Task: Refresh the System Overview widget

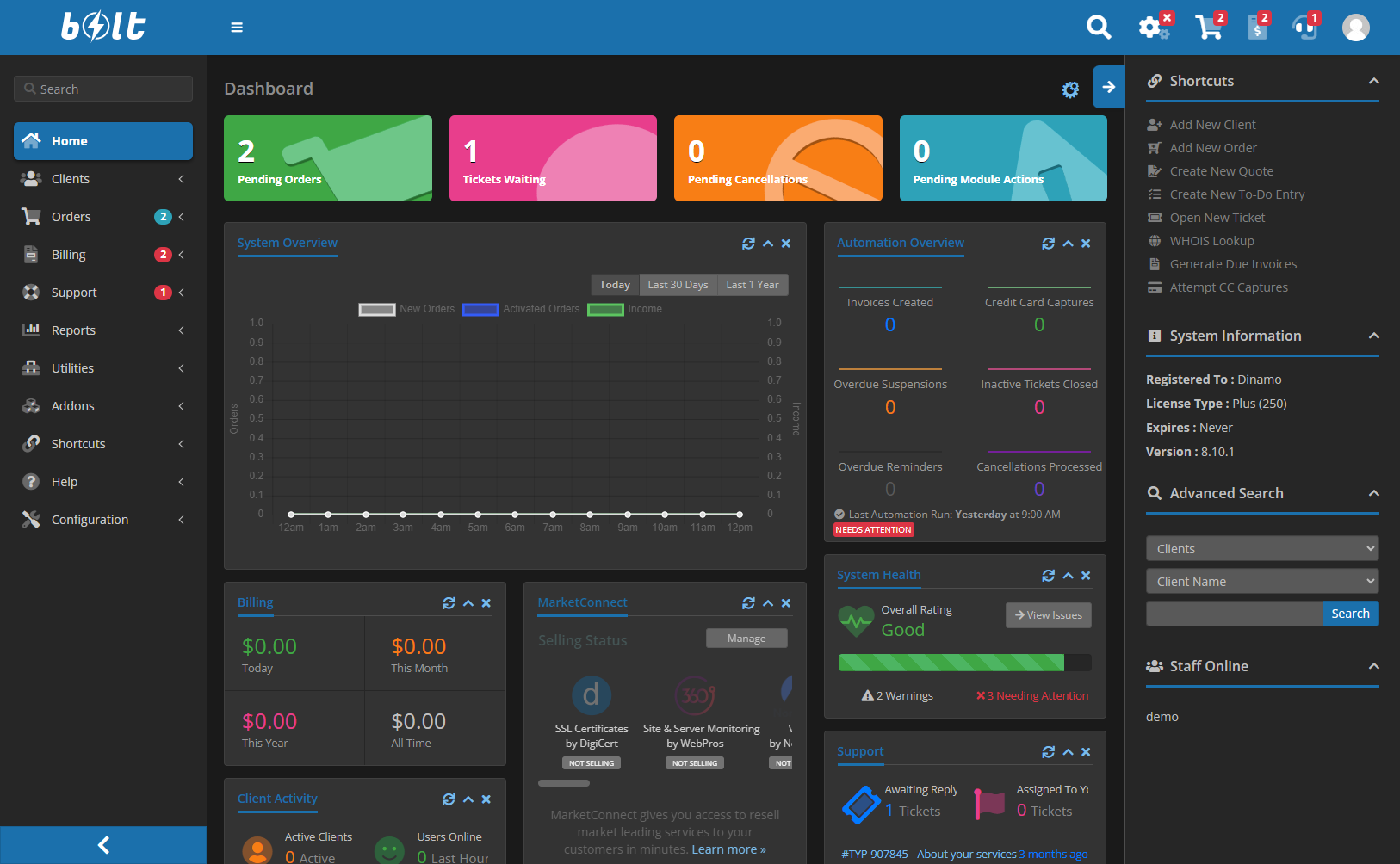Action: pyautogui.click(x=748, y=244)
